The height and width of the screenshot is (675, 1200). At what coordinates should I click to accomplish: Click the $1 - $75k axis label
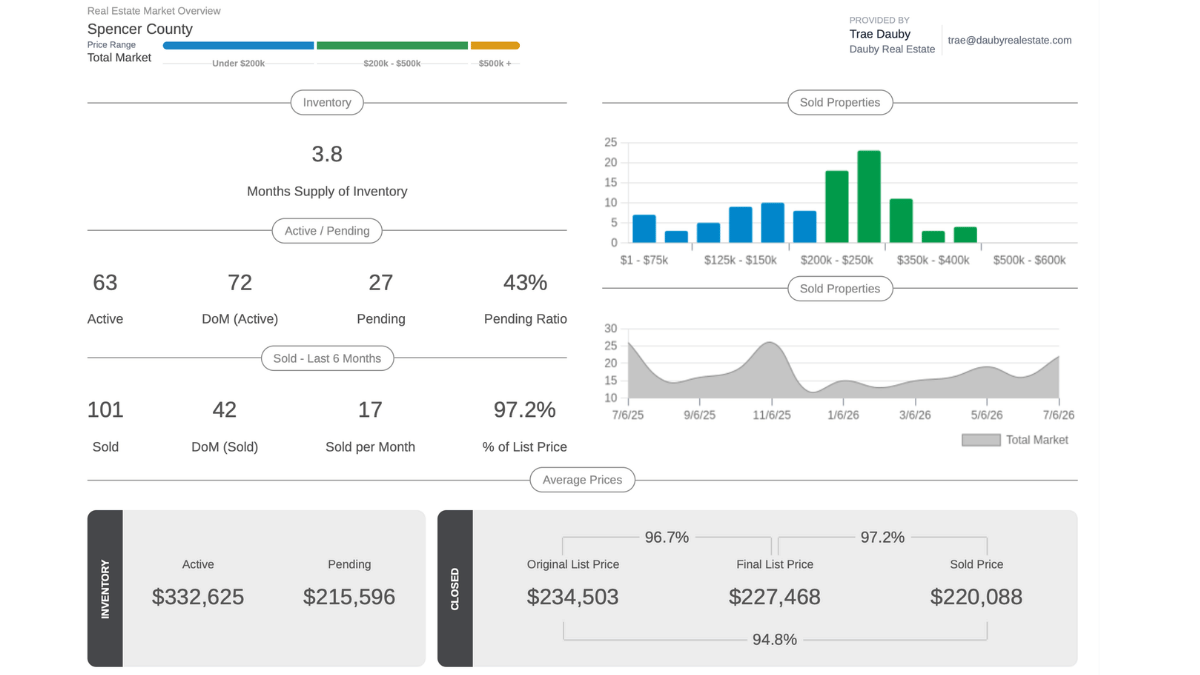(x=644, y=260)
